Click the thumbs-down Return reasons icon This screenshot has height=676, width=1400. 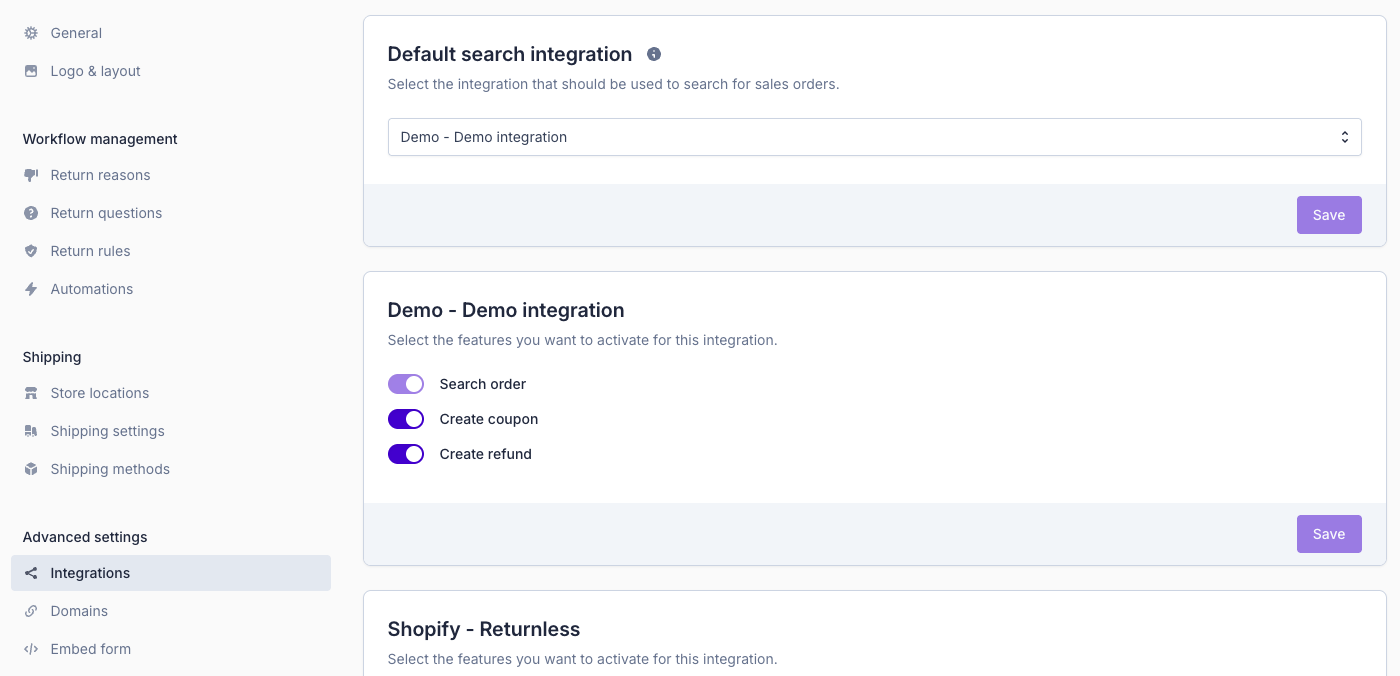pyautogui.click(x=31, y=175)
